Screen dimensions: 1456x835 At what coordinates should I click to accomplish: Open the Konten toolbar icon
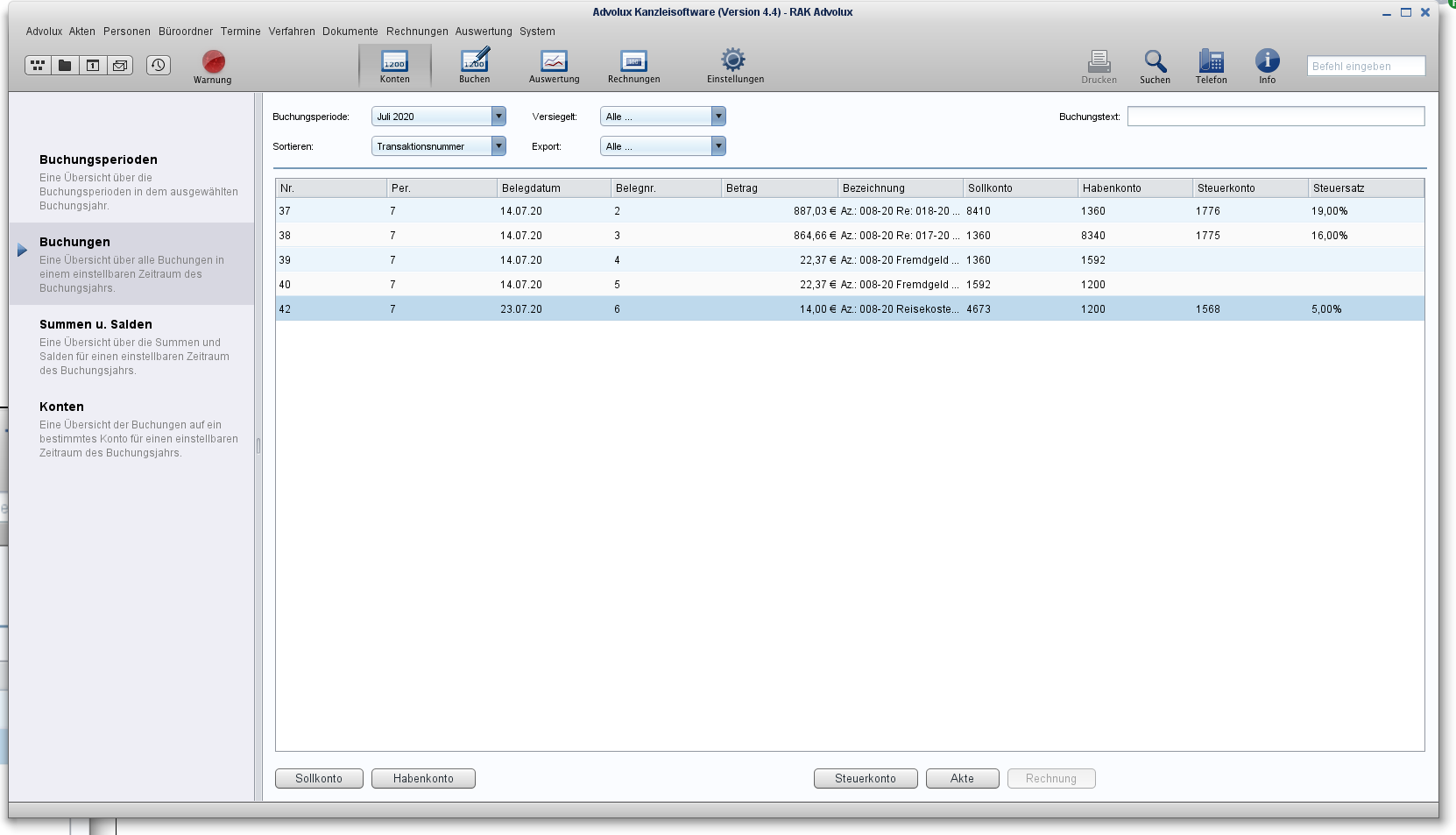tap(395, 67)
